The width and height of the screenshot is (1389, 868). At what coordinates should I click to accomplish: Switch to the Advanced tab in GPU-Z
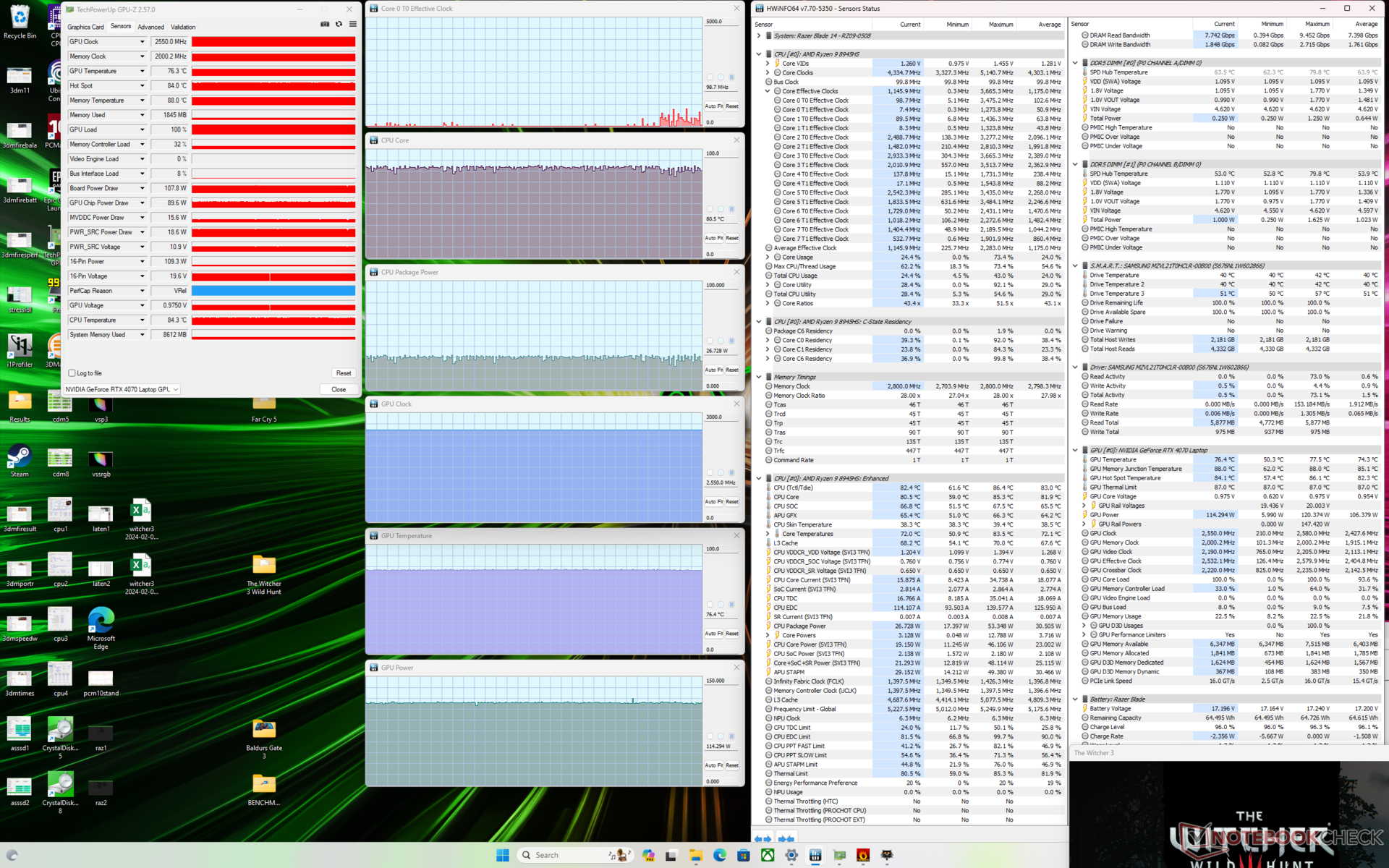tap(150, 27)
